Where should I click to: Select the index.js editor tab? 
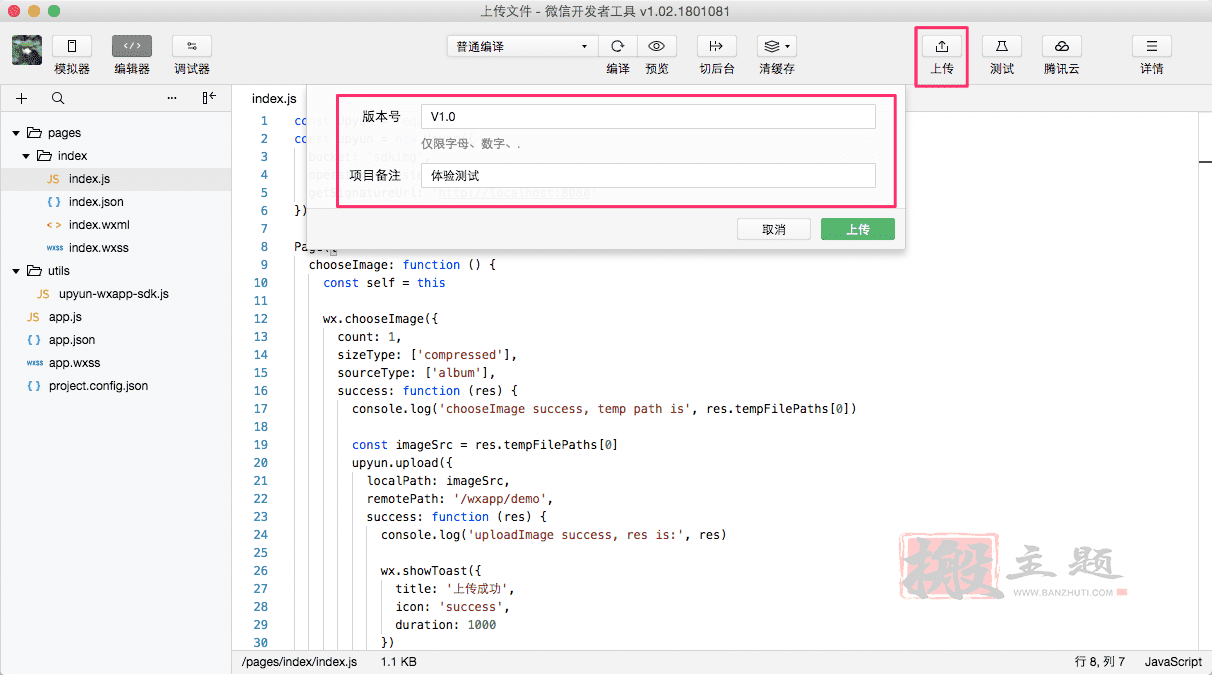click(x=274, y=98)
